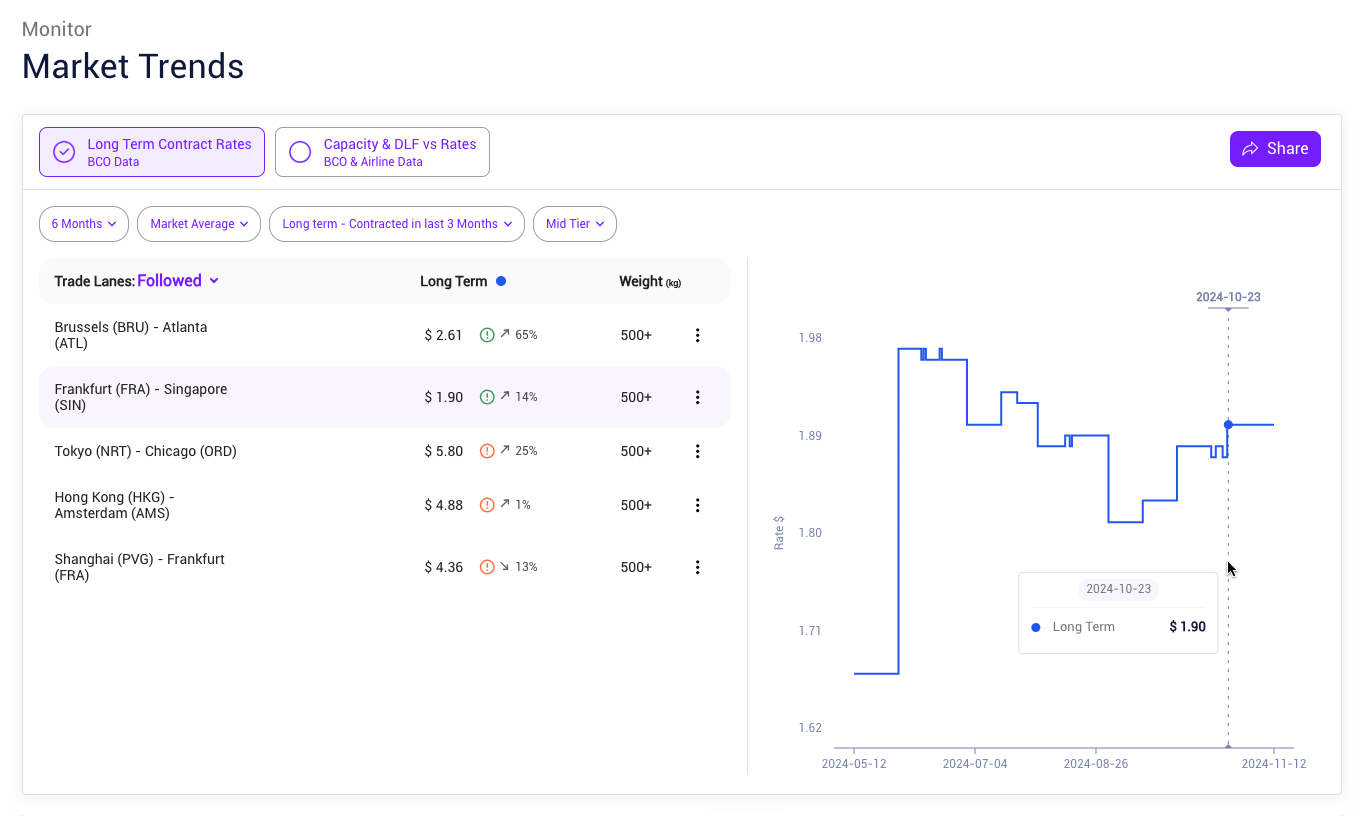
Task: Open kebab menu for Hong Kong - Amsterdam lane
Action: click(698, 505)
